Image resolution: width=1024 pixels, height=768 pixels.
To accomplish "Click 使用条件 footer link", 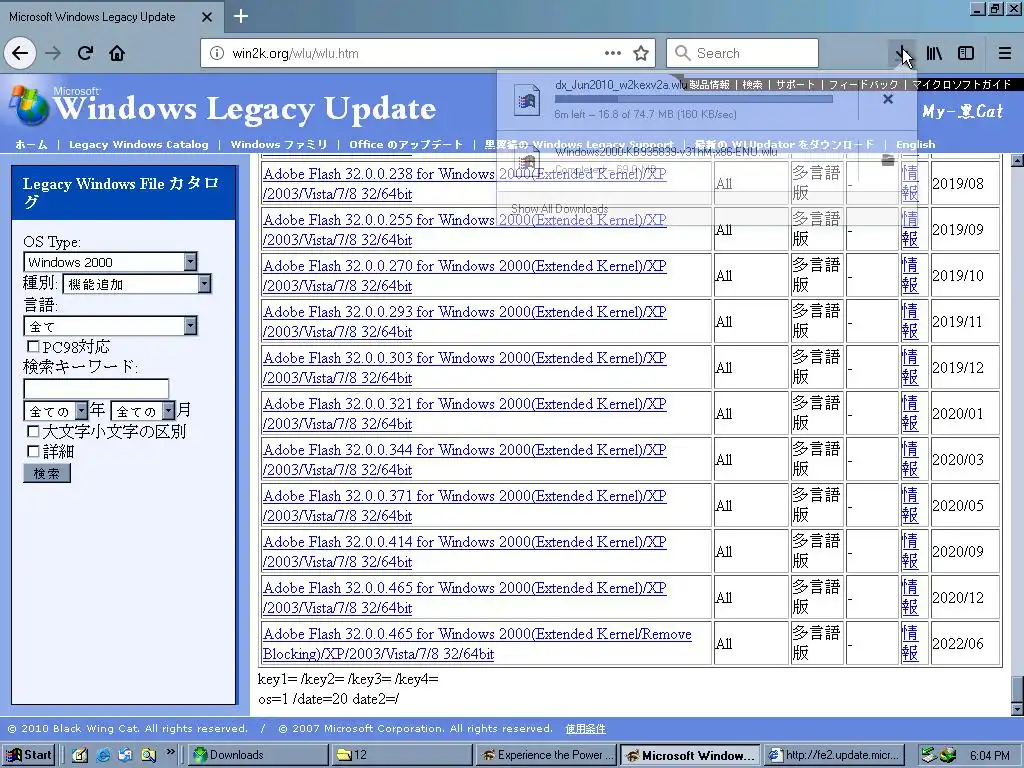I will click(585, 728).
